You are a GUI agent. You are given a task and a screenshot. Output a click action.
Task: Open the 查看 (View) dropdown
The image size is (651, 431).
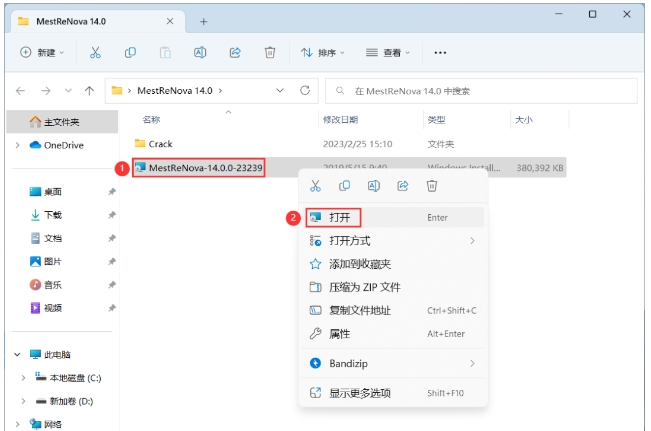[x=388, y=53]
